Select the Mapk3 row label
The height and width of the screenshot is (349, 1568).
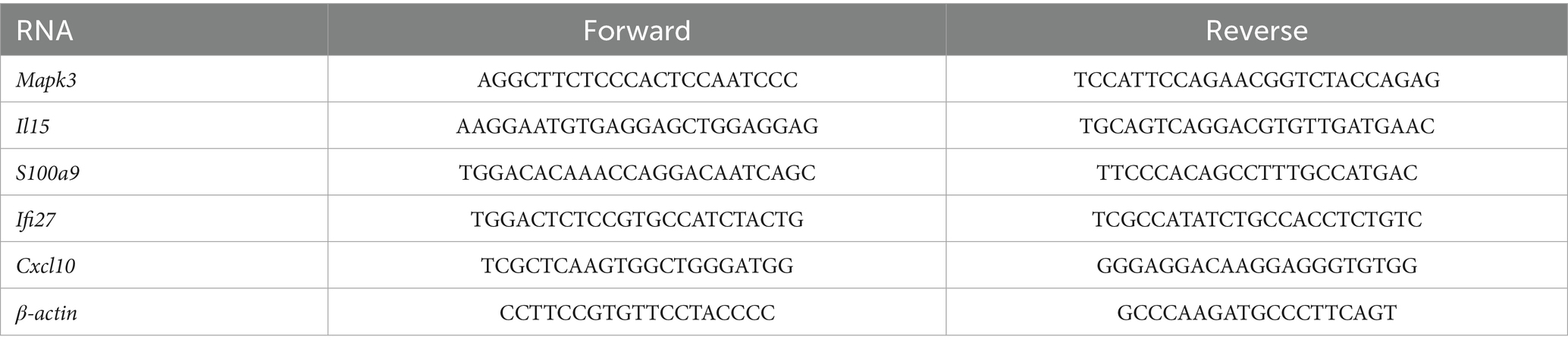(46, 80)
